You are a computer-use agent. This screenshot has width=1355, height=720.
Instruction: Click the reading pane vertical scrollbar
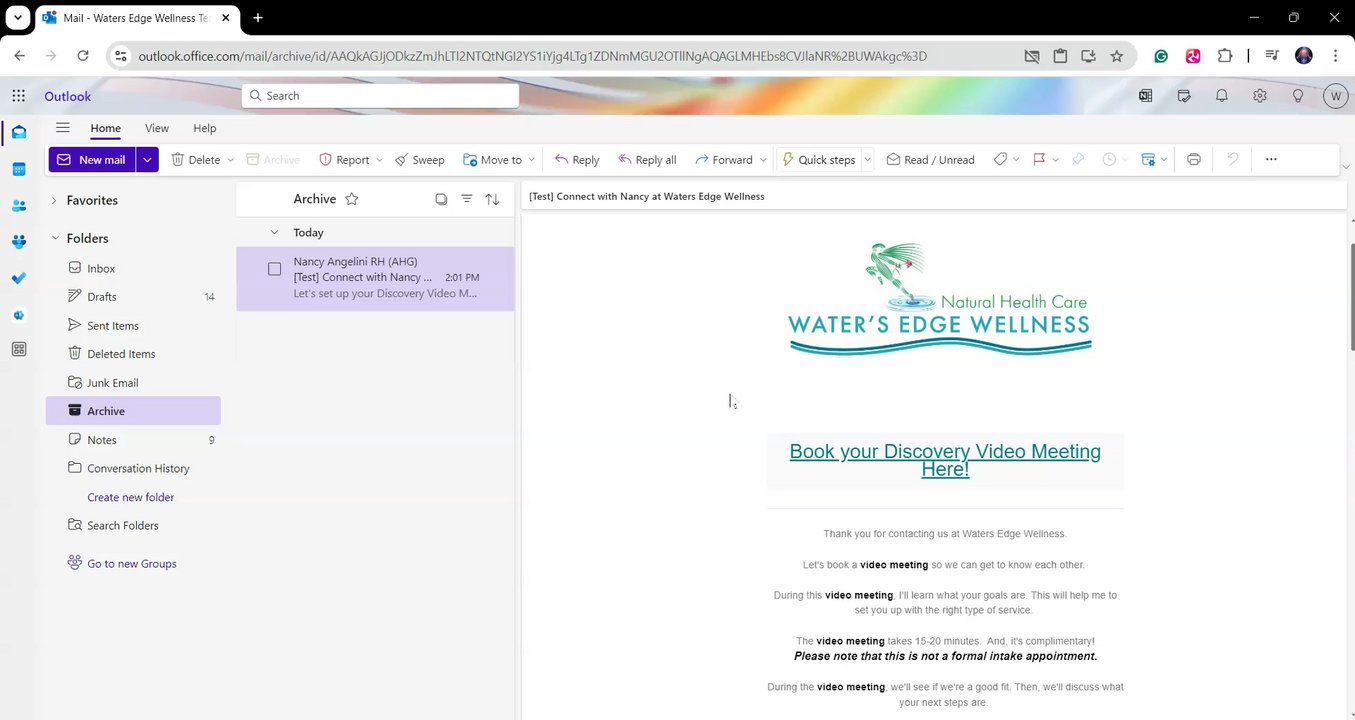(1351, 296)
